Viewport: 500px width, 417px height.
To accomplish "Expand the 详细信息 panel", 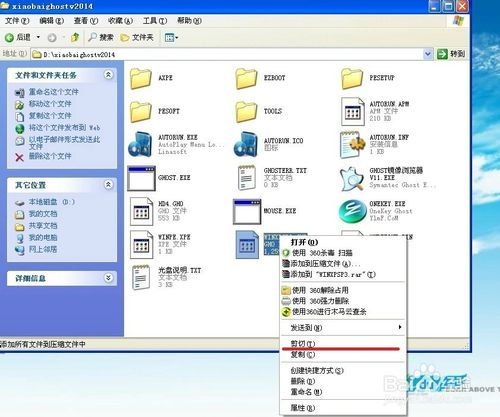I will pos(108,278).
